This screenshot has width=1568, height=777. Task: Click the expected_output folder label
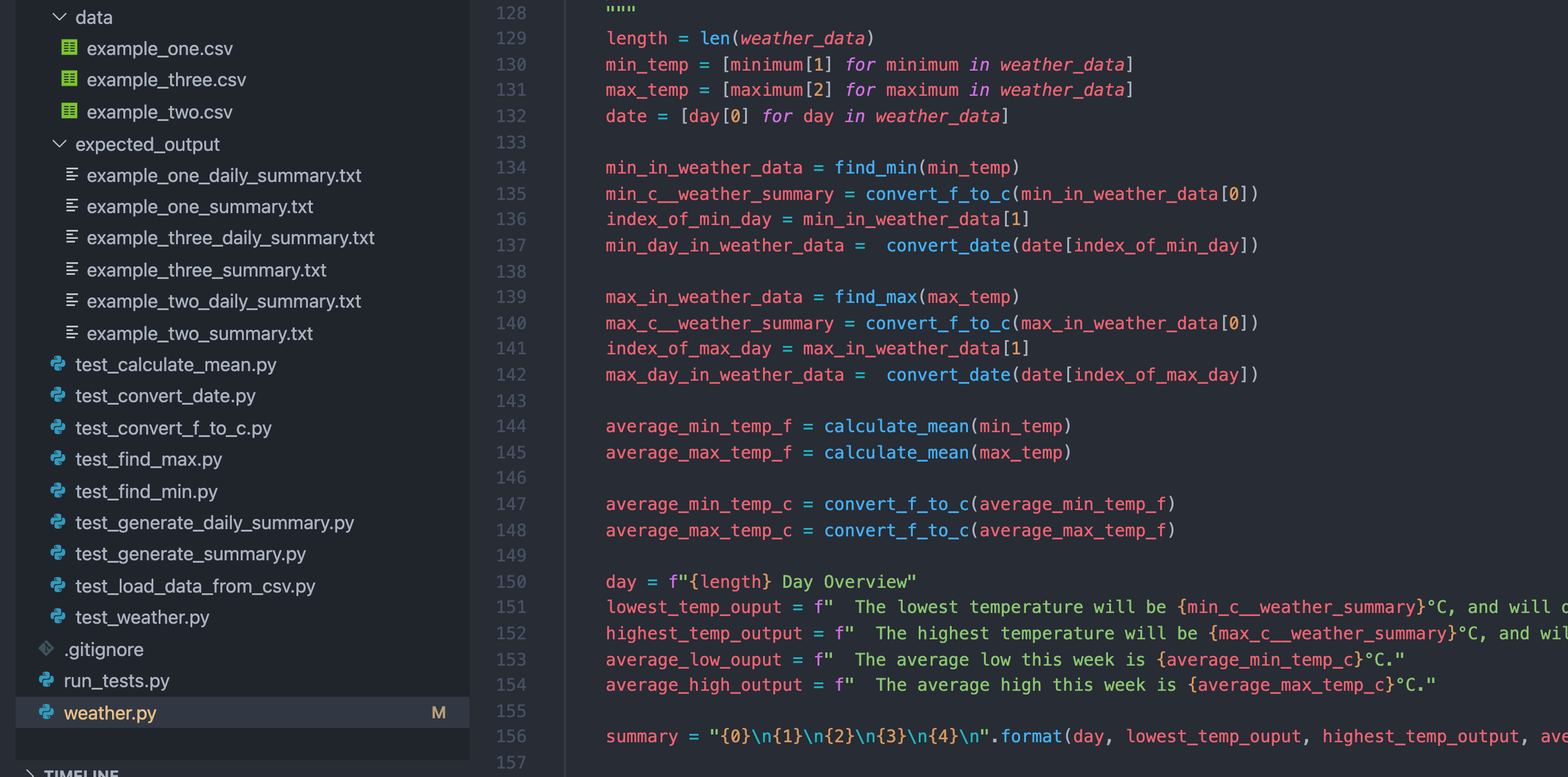coord(147,144)
